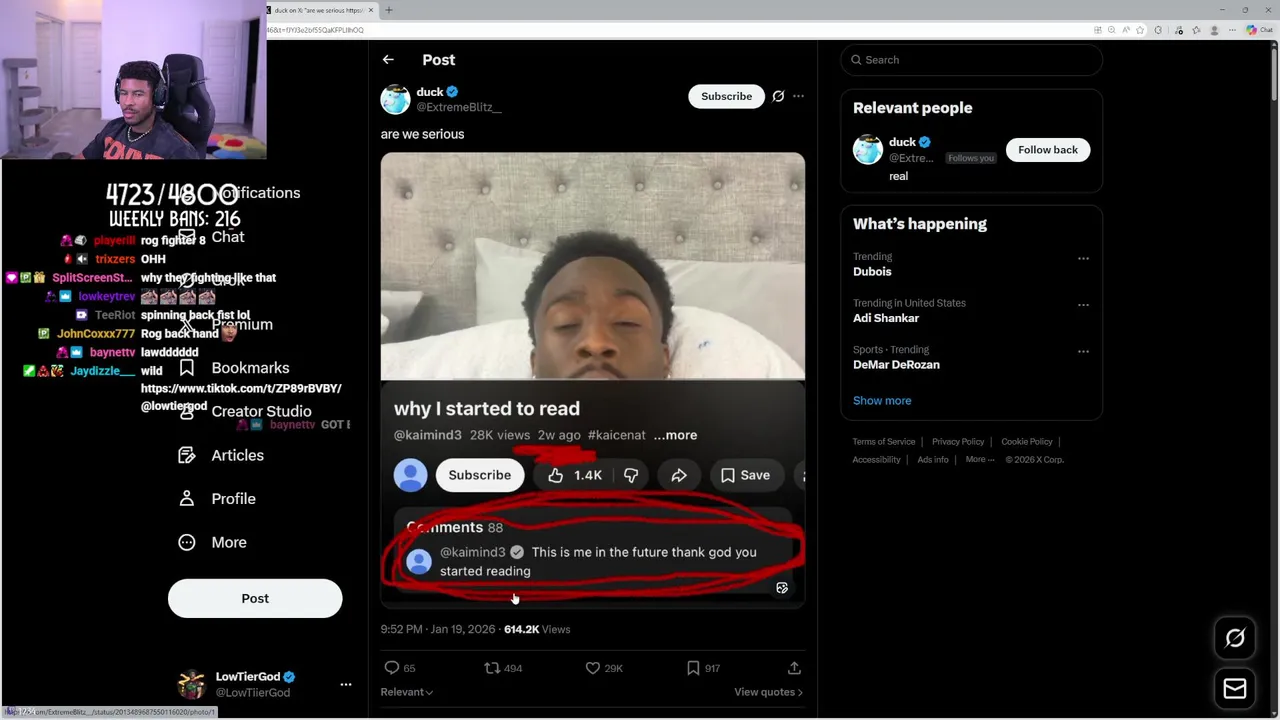Open options for the DeMar DeRozan trend
The width and height of the screenshot is (1280, 720).
(1083, 352)
